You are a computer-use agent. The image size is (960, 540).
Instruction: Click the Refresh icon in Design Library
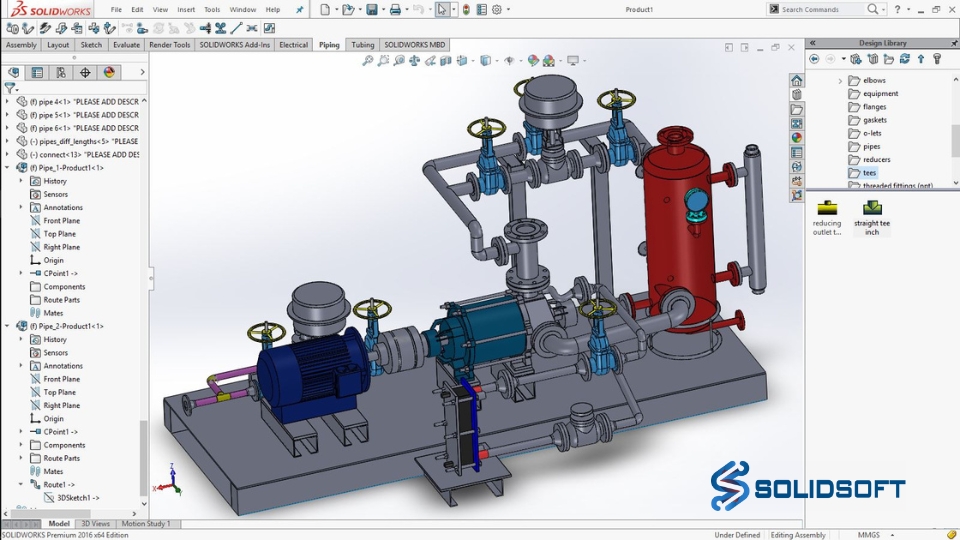(x=904, y=59)
